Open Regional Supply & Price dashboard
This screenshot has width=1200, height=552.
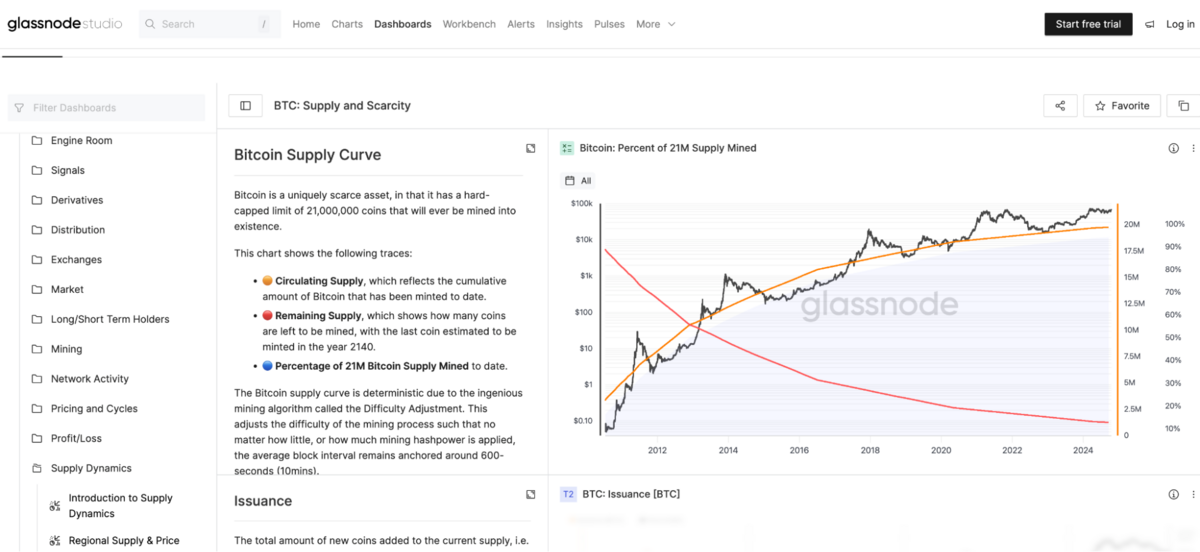(x=124, y=541)
